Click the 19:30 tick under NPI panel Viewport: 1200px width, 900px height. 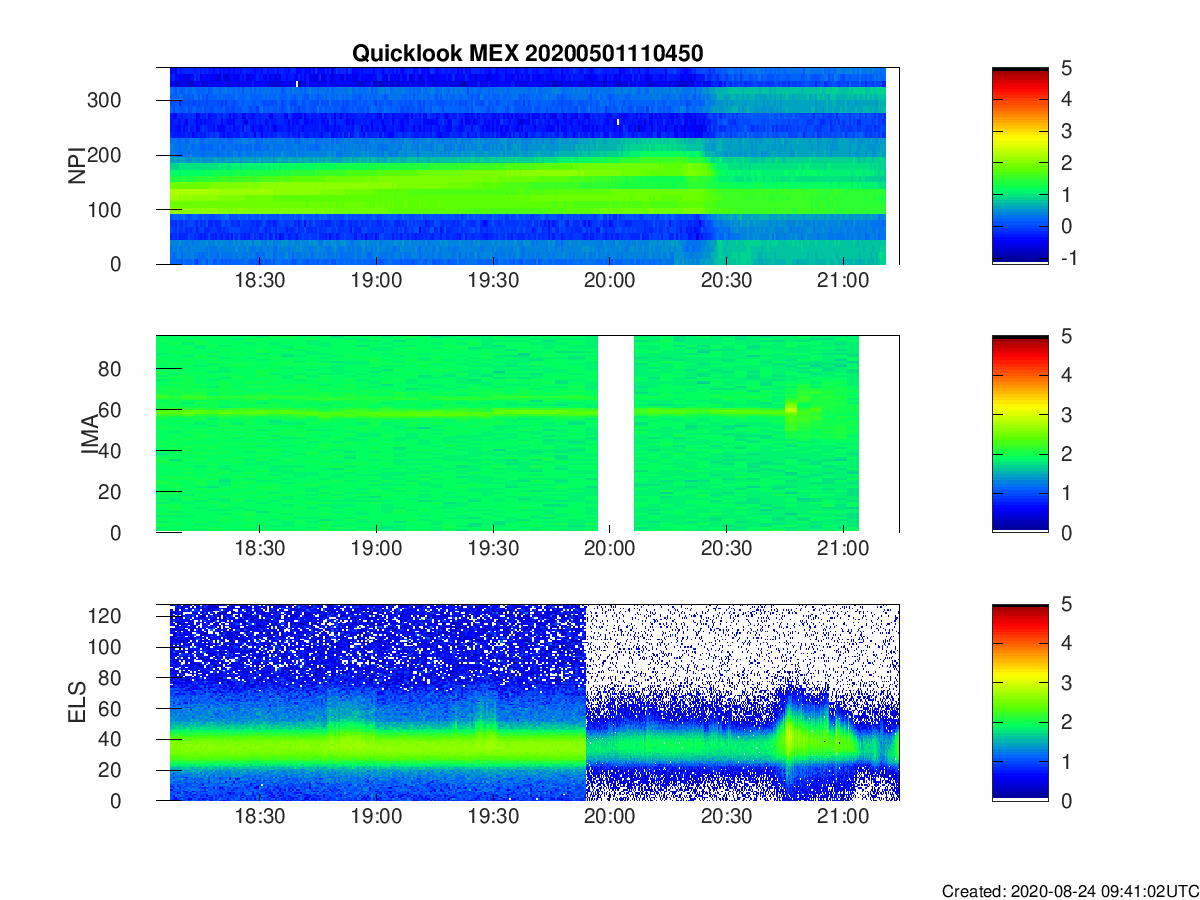tap(493, 281)
